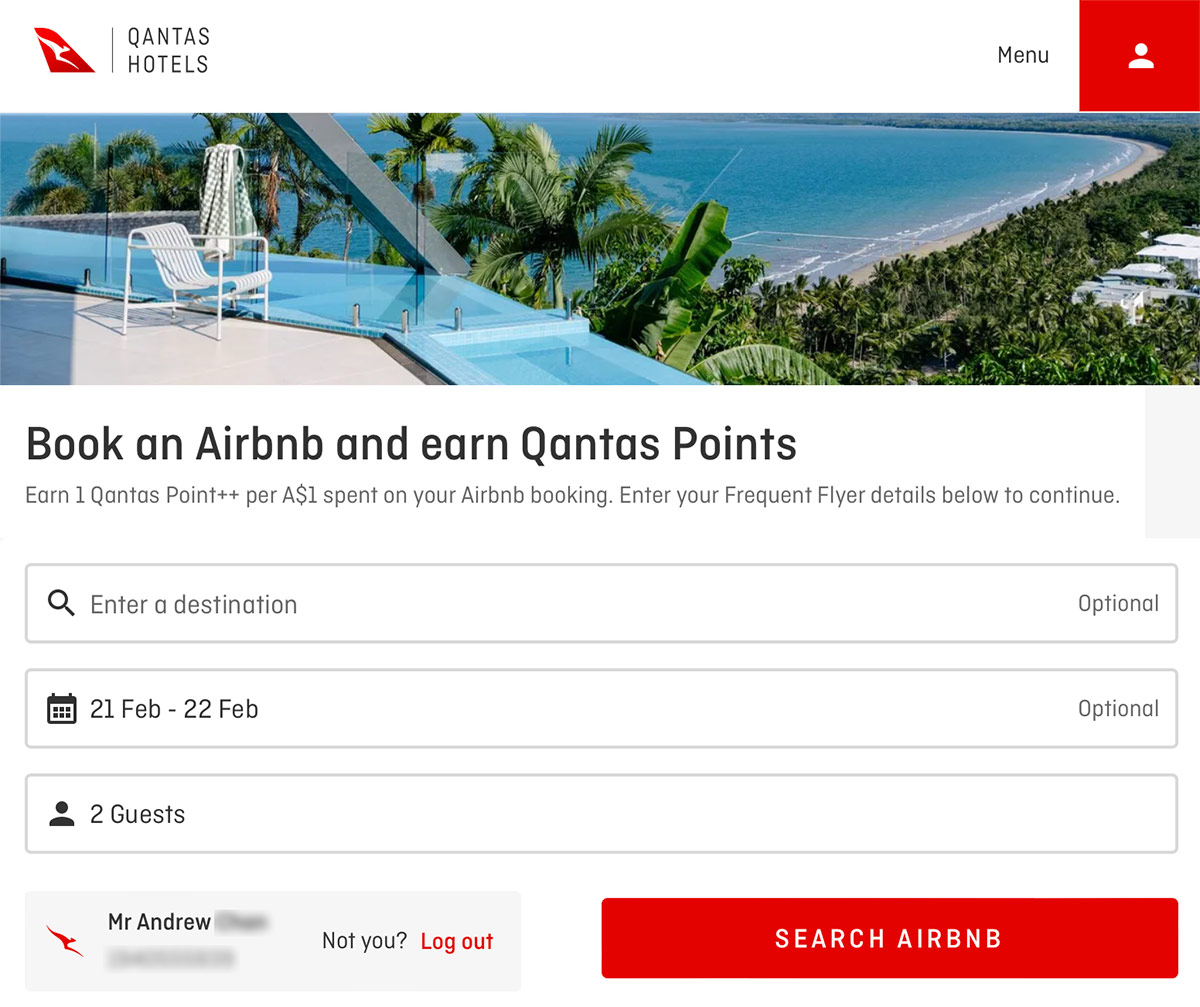This screenshot has width=1200, height=1007.
Task: Click the Optional label in destination field
Action: tap(1118, 604)
